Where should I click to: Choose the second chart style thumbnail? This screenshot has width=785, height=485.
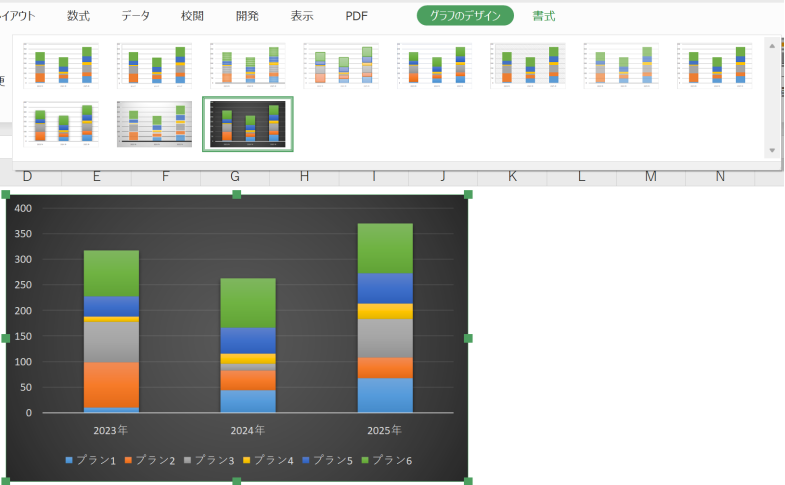tap(154, 66)
